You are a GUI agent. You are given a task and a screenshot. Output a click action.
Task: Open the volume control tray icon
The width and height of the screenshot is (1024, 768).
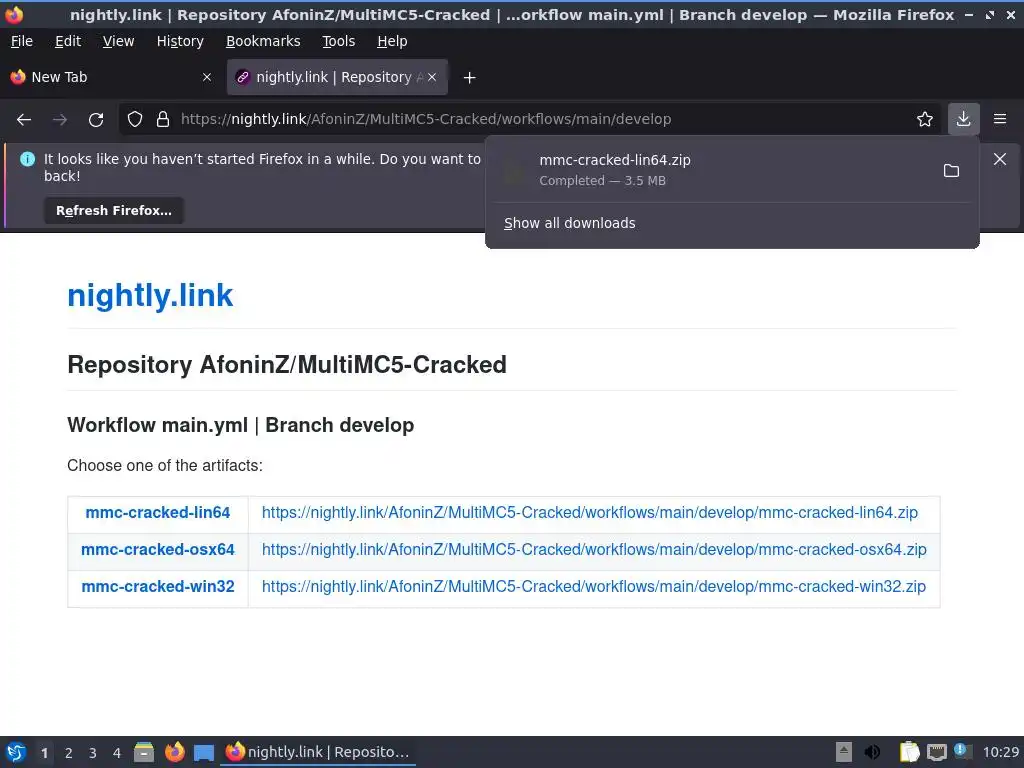[872, 752]
